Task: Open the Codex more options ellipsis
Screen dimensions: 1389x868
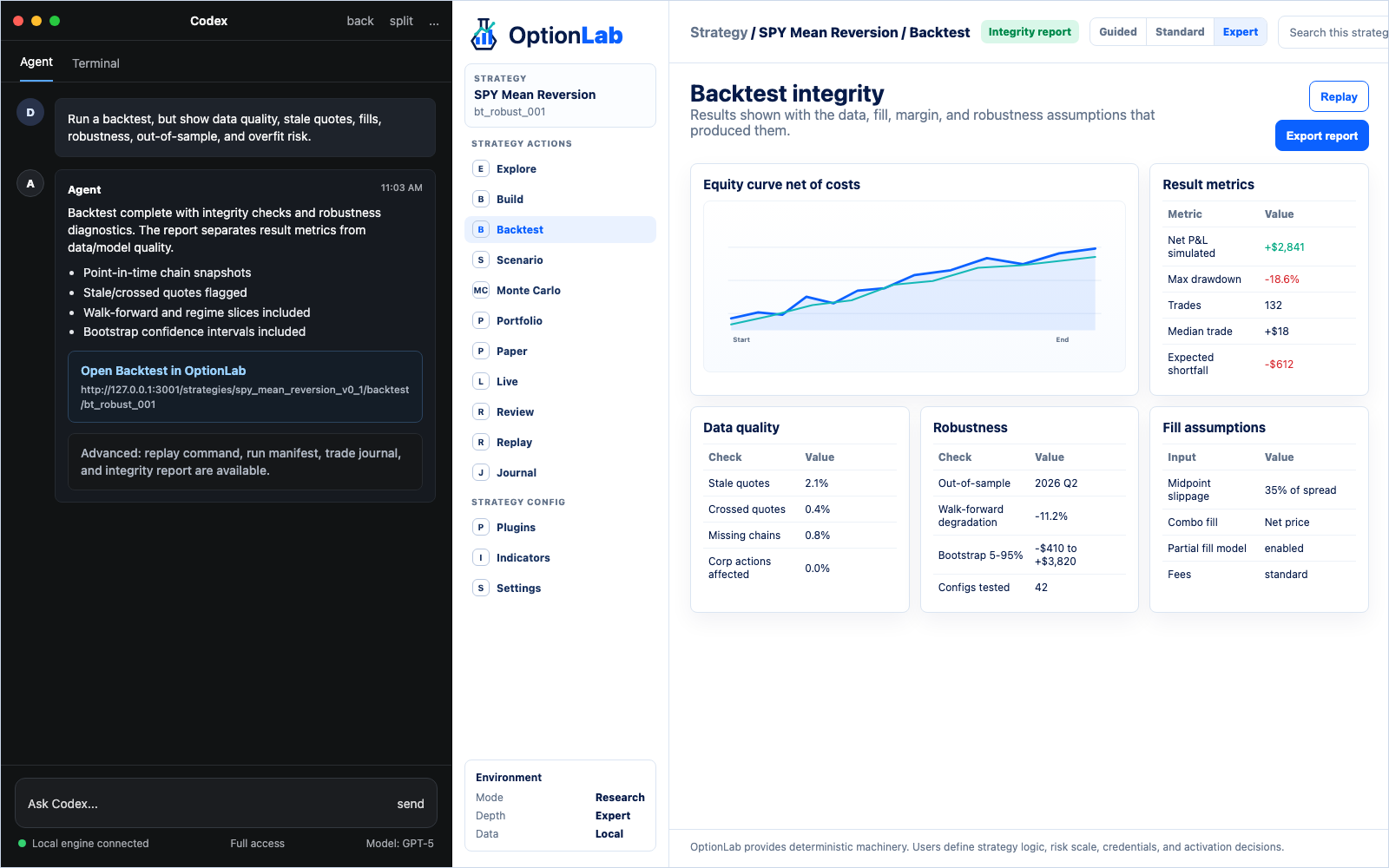Action: coord(434,21)
